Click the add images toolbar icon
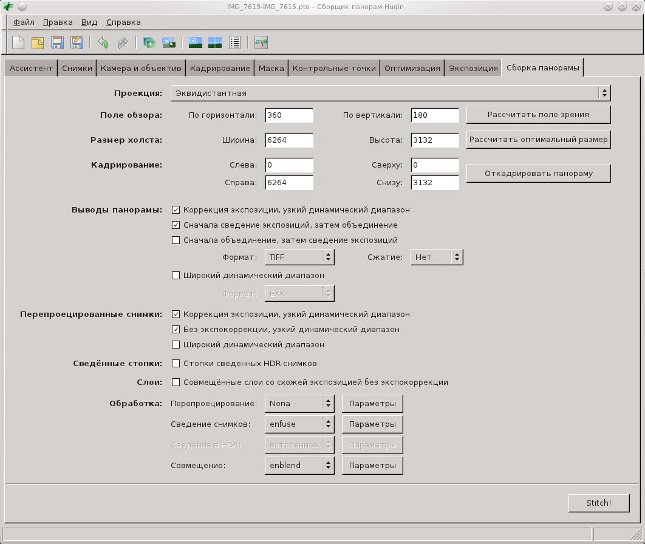This screenshot has height=544, width=645. click(x=148, y=43)
